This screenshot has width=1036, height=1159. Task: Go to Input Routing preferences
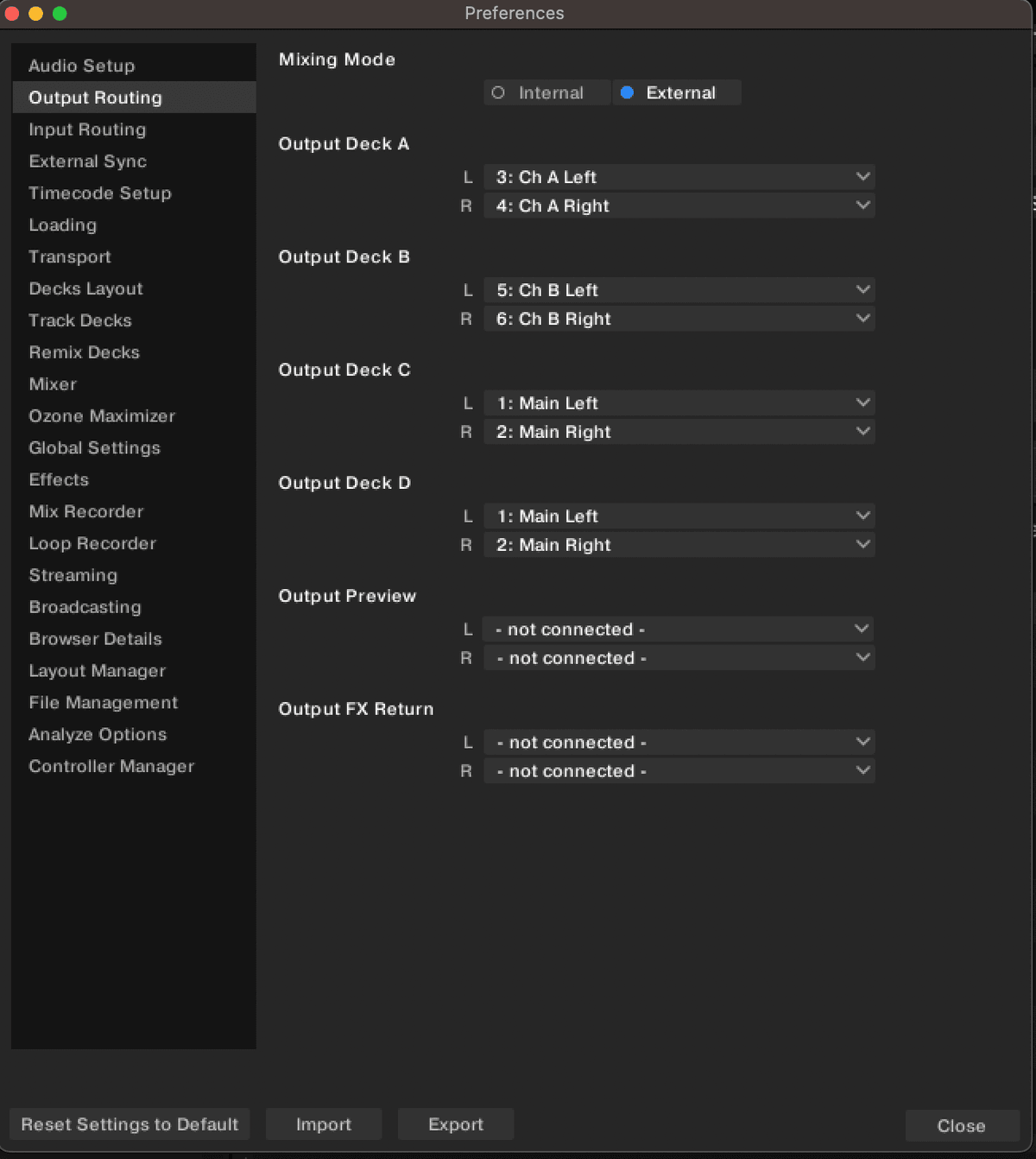[87, 130]
